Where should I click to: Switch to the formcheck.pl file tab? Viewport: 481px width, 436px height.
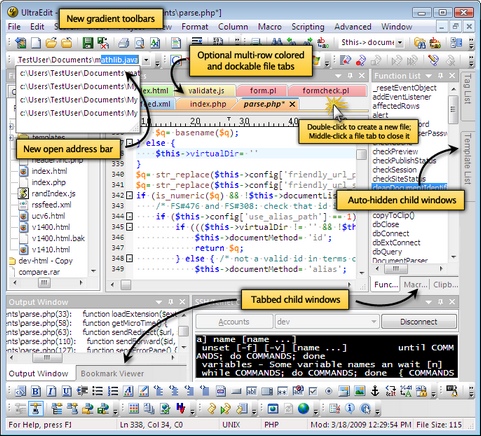click(326, 91)
